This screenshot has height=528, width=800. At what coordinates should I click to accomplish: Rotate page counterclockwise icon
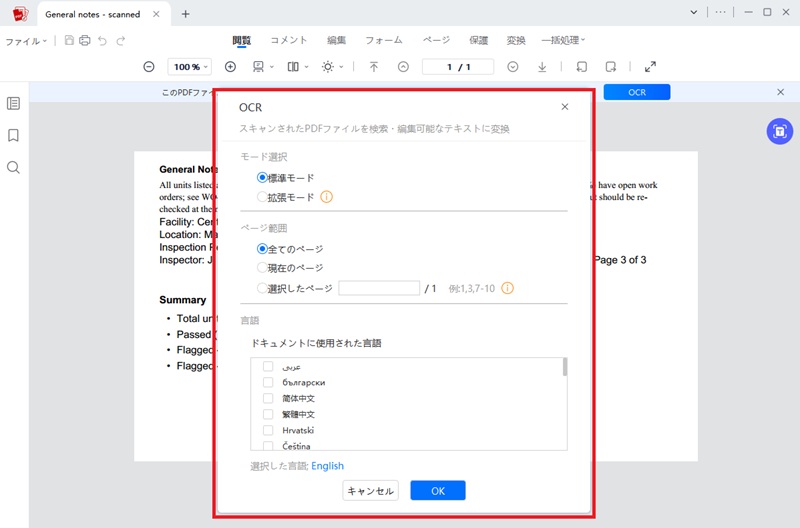(x=582, y=67)
